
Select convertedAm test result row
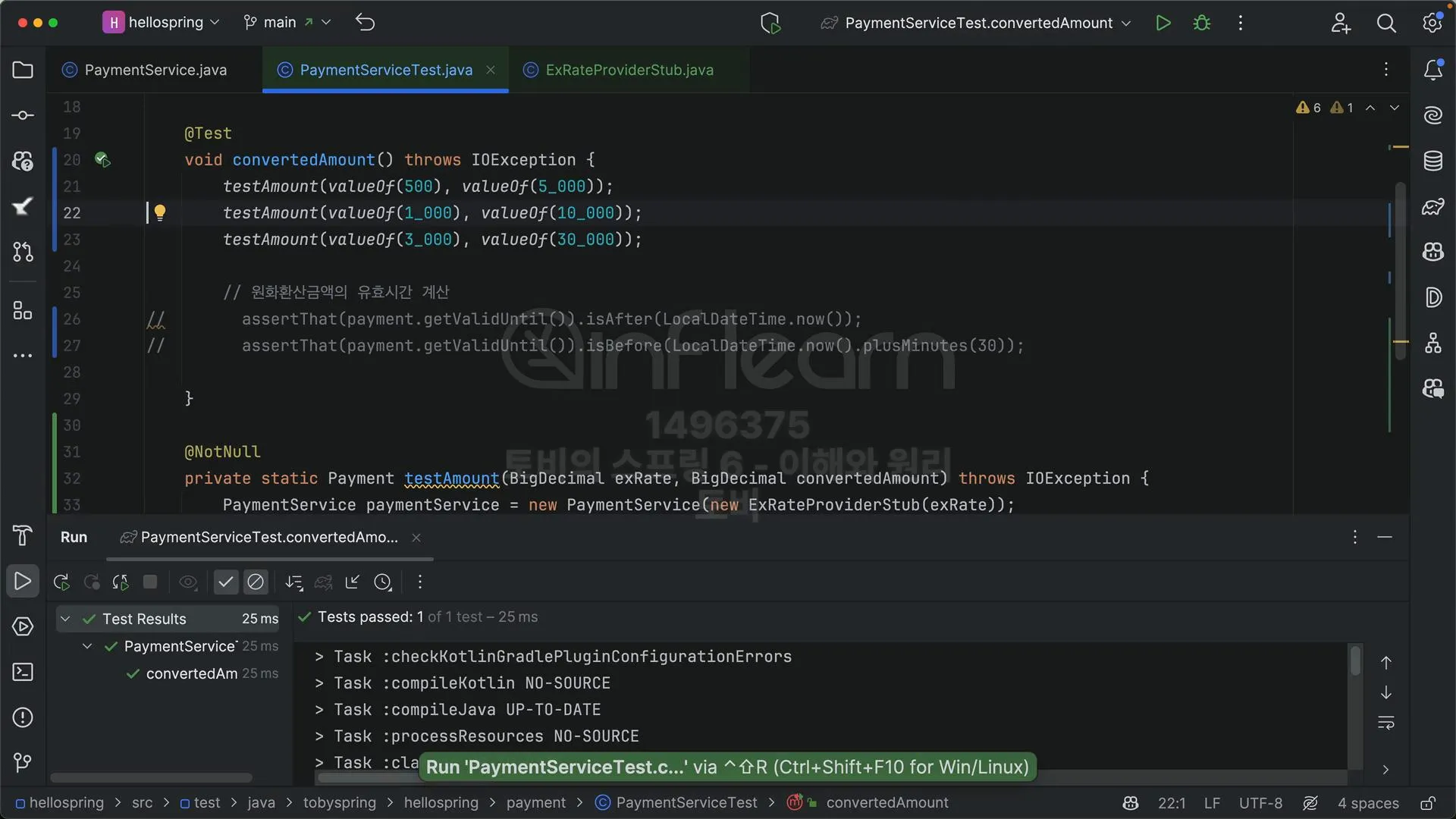click(168, 673)
